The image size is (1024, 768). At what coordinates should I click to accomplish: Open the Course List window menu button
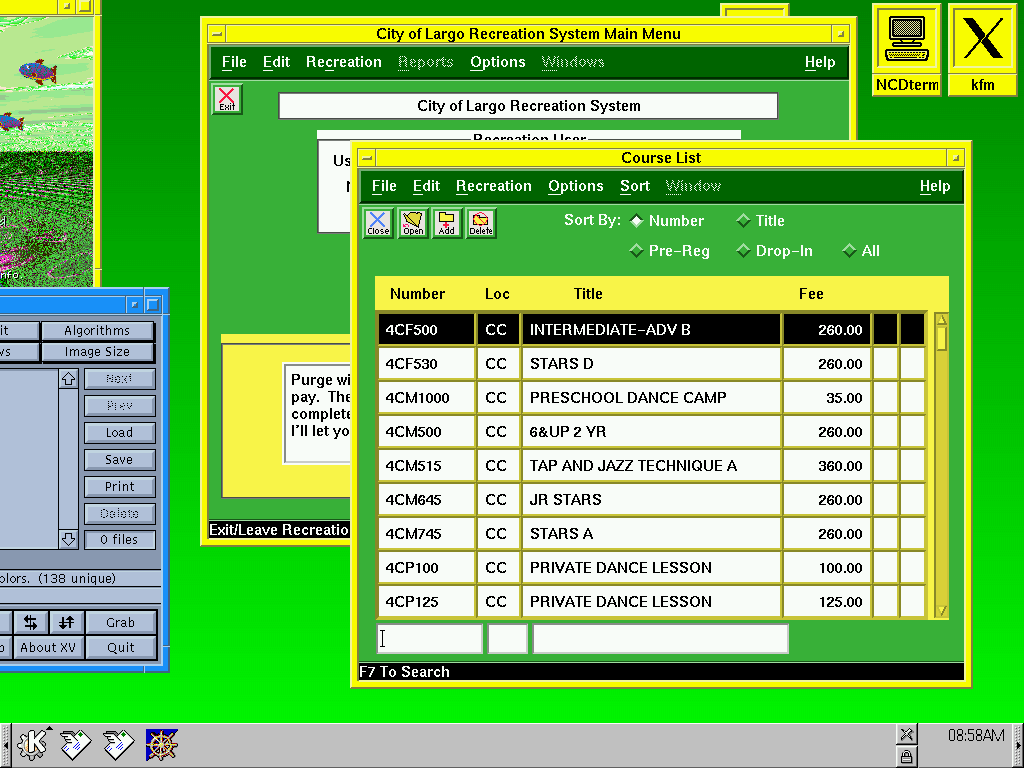(367, 158)
